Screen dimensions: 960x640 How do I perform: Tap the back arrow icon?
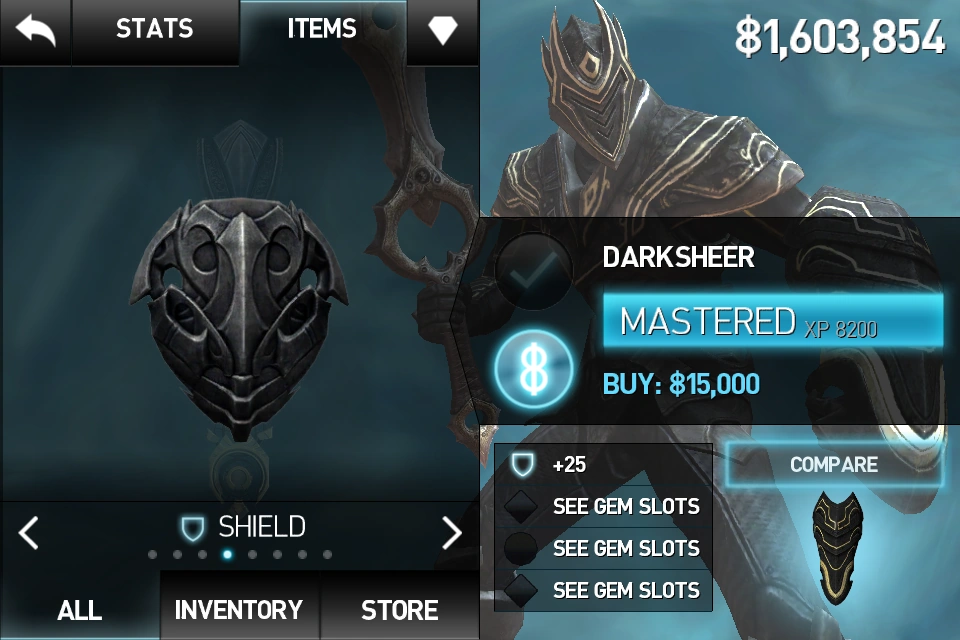(x=35, y=31)
